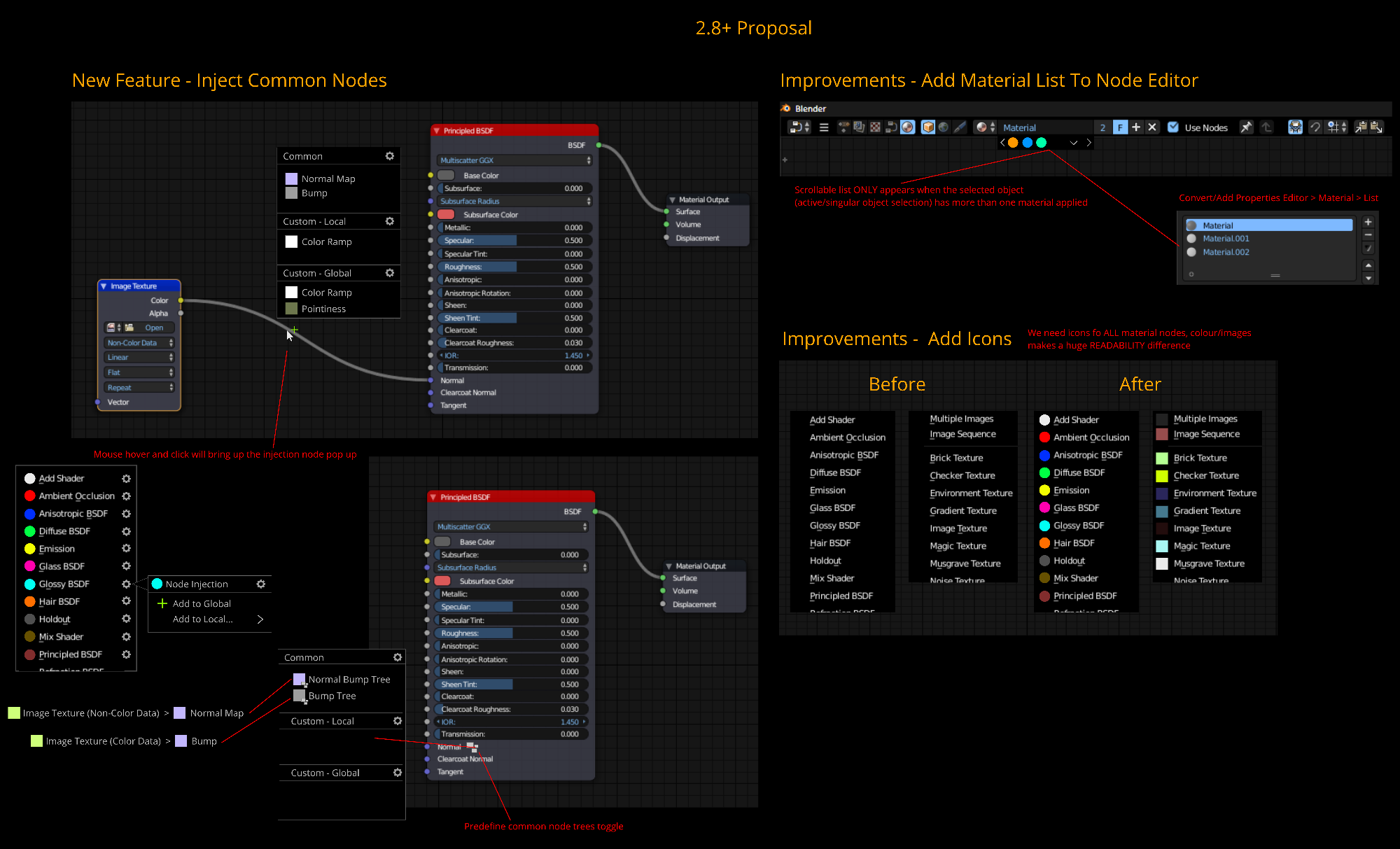1400x849 pixels.
Task: Click gear beside Common in top popup
Action: tap(390, 156)
